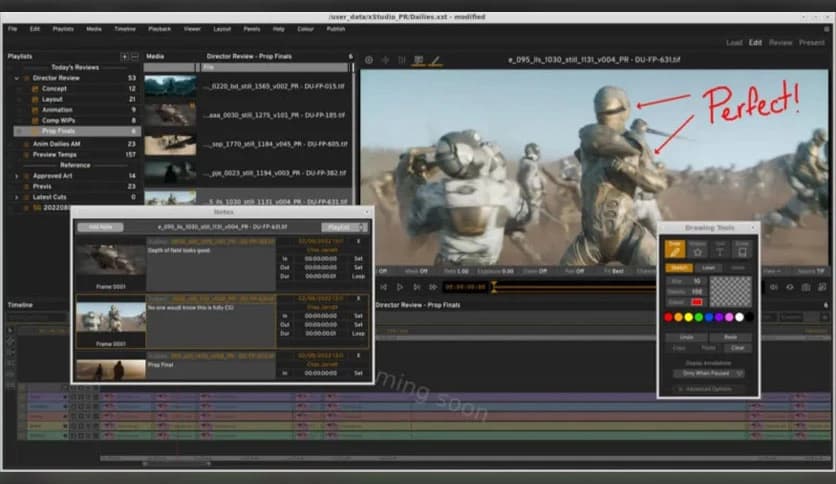
Task: Click the viewer timeline scrub bar
Action: pyautogui.click(x=574, y=287)
